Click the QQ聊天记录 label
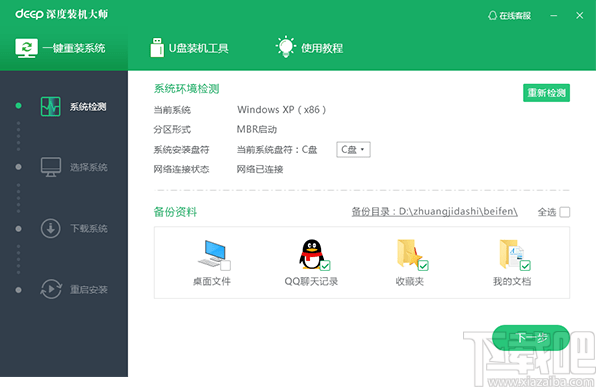This screenshot has width=598, height=387. click(x=311, y=281)
